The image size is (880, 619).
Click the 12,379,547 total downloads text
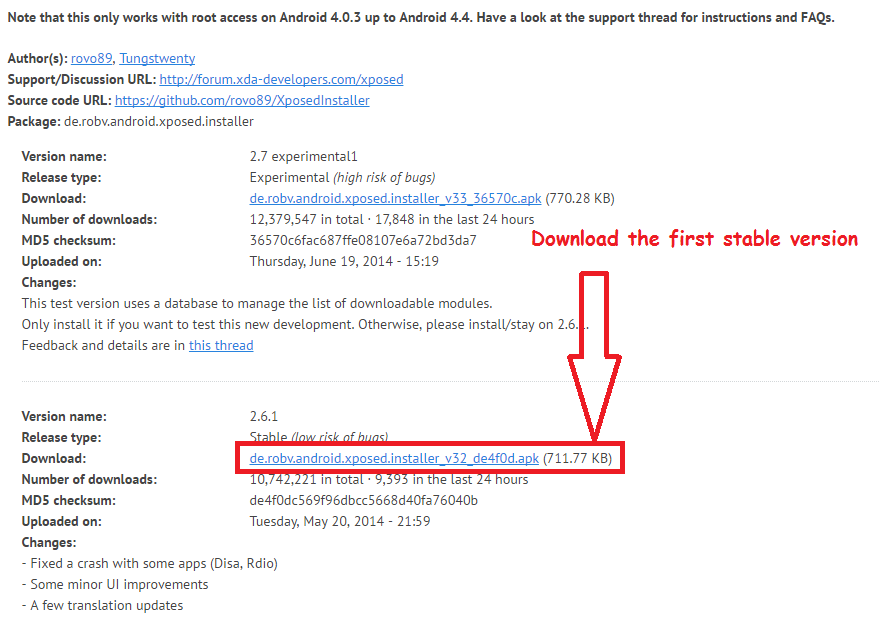(306, 219)
